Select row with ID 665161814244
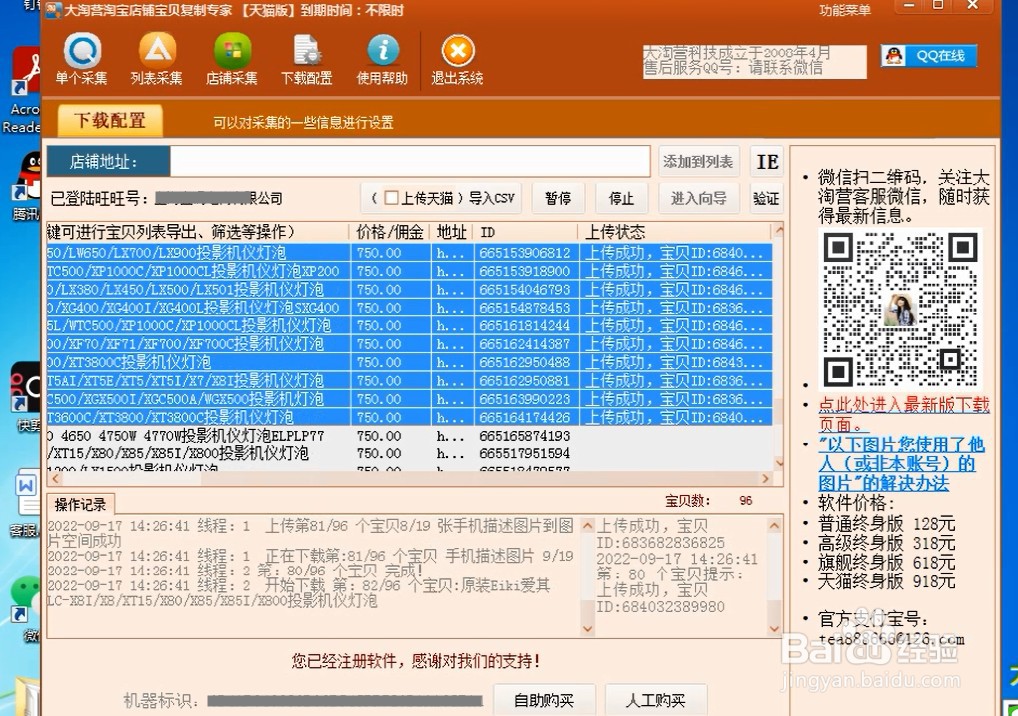Screen dimensions: 1018x716 click(410, 325)
